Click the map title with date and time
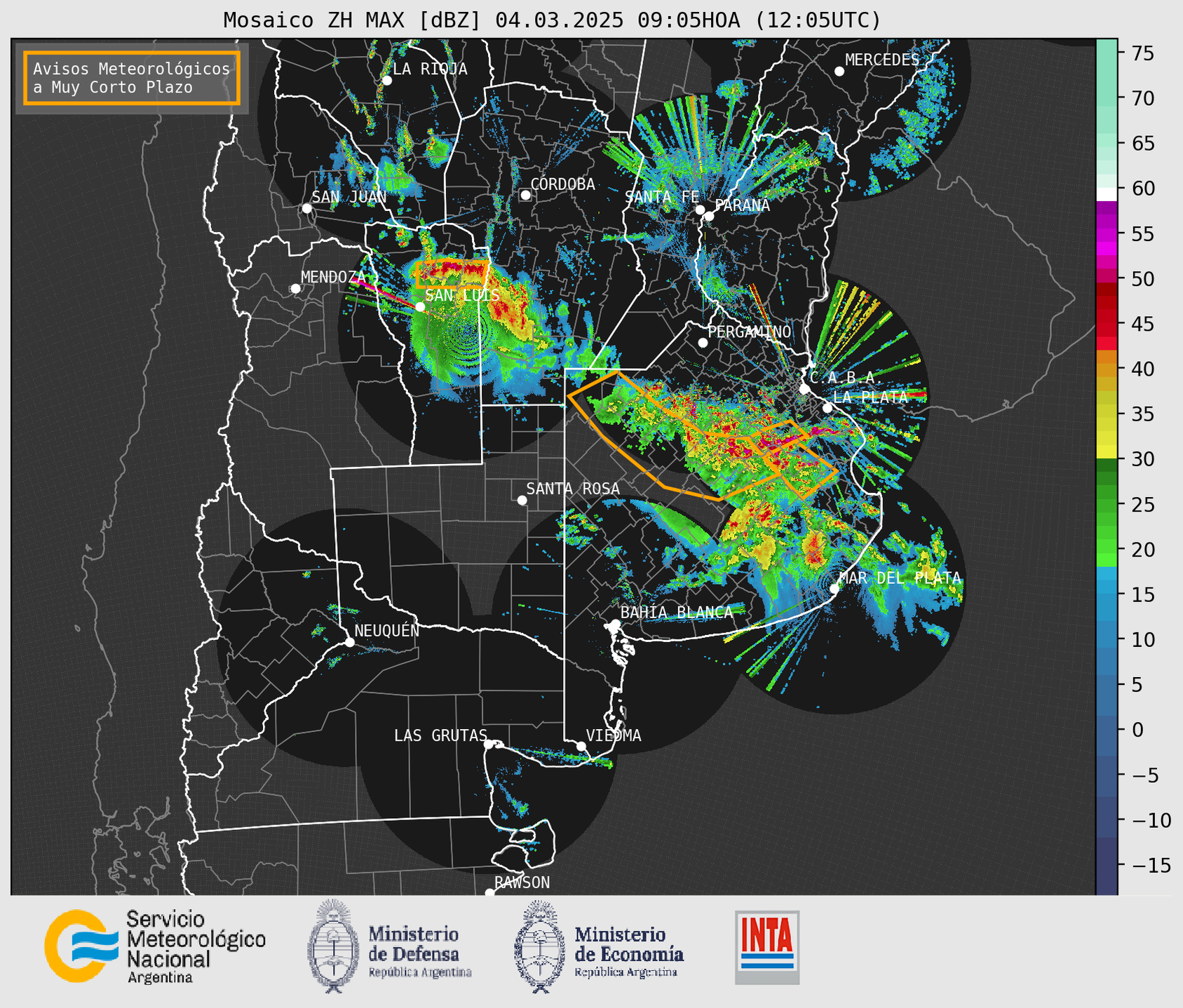1183x1008 pixels. coord(552,20)
